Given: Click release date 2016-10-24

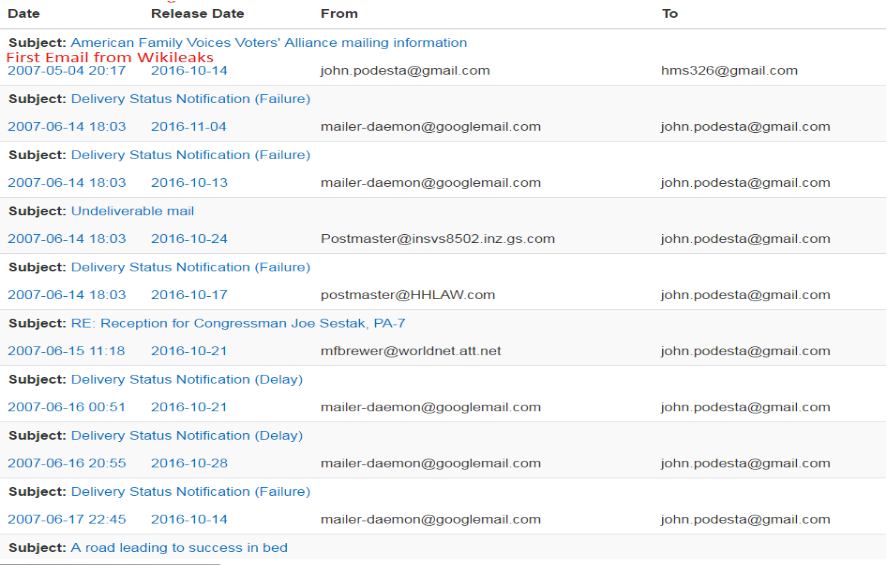Looking at the screenshot, I should coord(189,239).
